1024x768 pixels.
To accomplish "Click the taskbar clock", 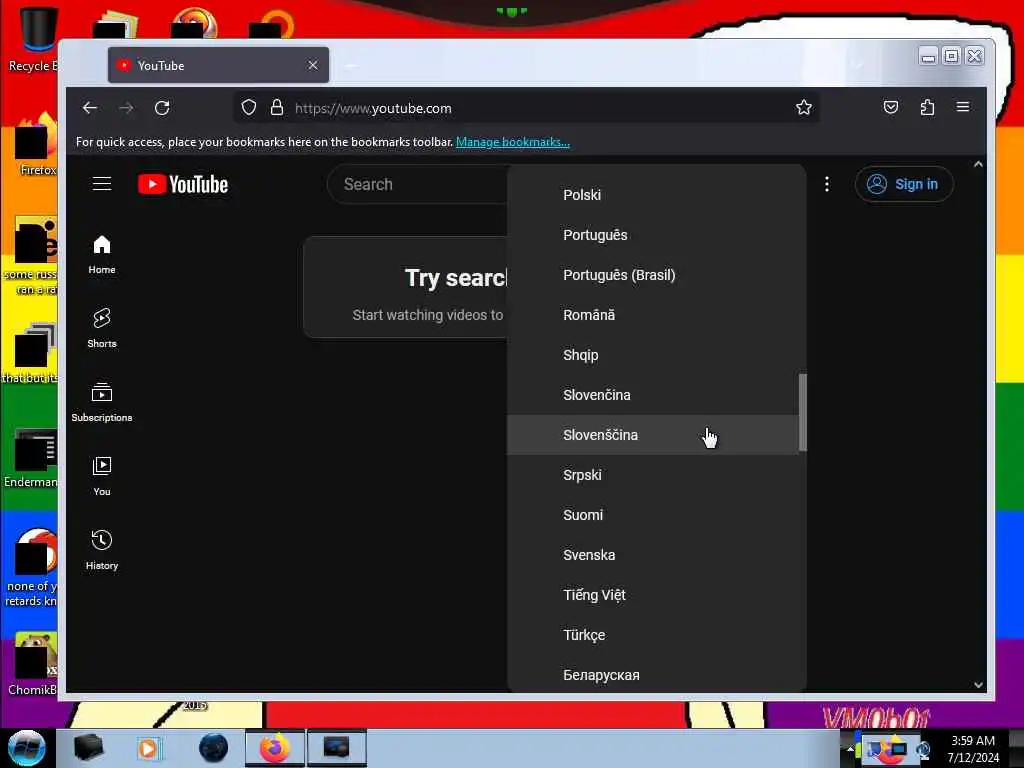I will [x=973, y=748].
